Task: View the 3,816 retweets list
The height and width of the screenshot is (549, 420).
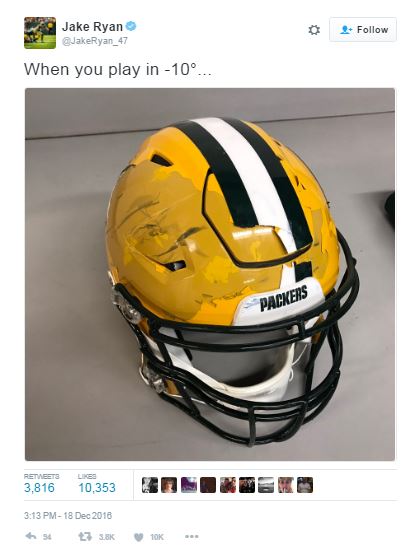Action: [x=39, y=487]
